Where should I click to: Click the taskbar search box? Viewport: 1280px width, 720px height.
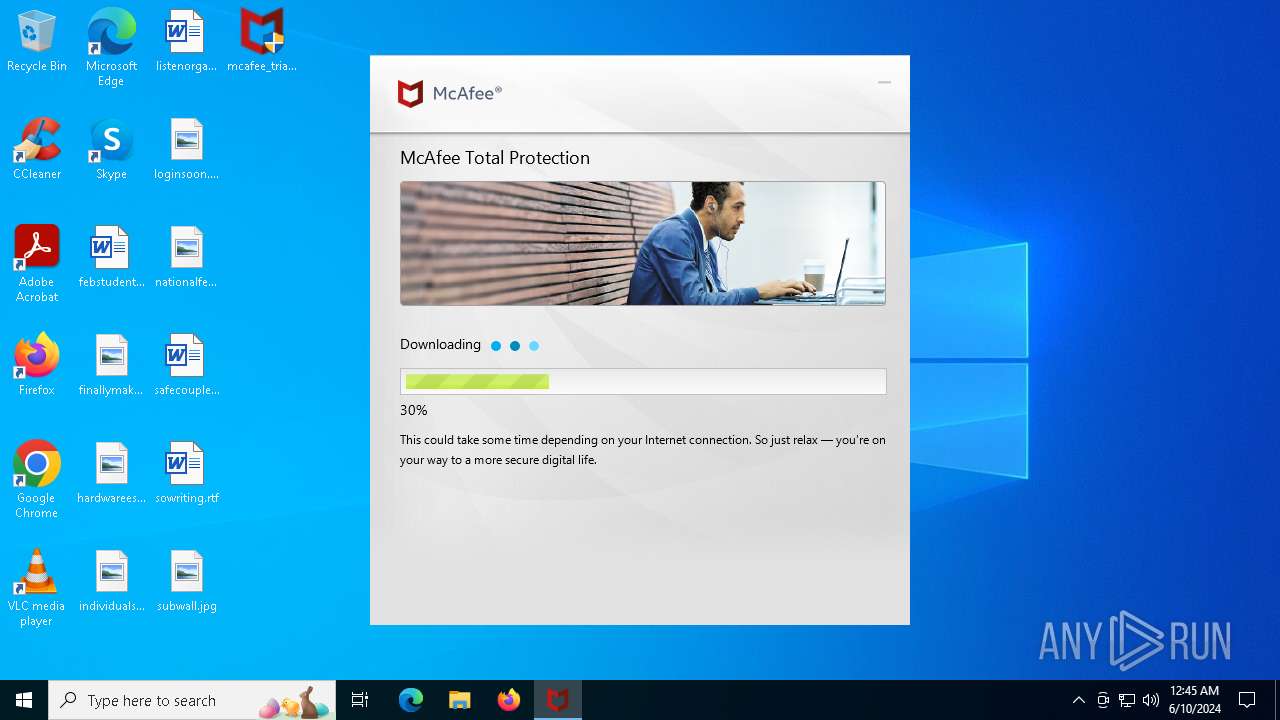[192, 700]
